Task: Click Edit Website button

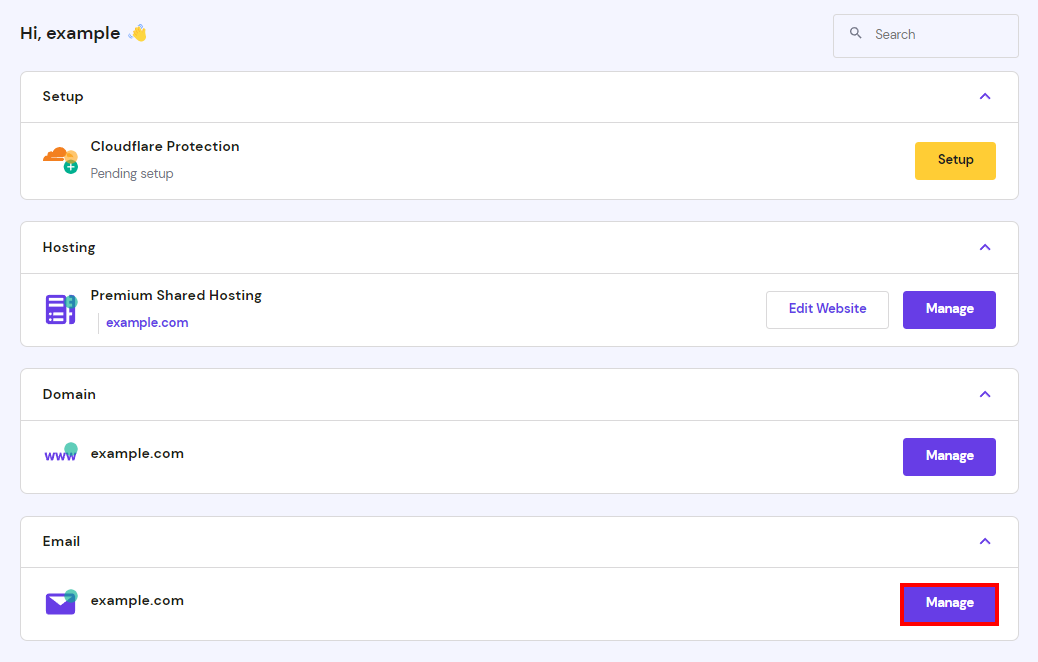Action: point(827,310)
